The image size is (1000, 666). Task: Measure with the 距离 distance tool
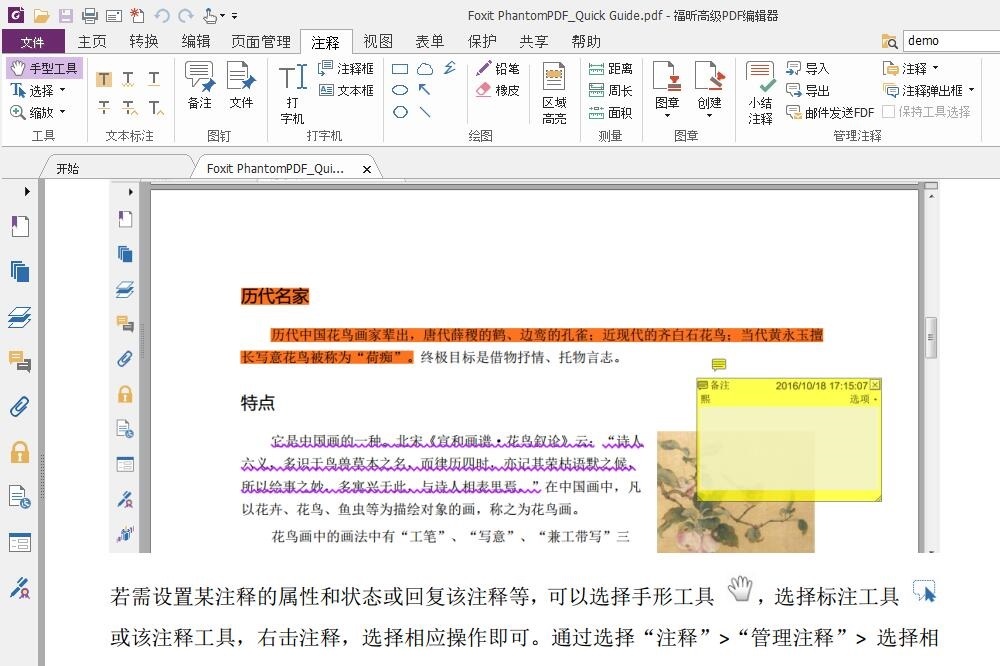click(x=610, y=68)
